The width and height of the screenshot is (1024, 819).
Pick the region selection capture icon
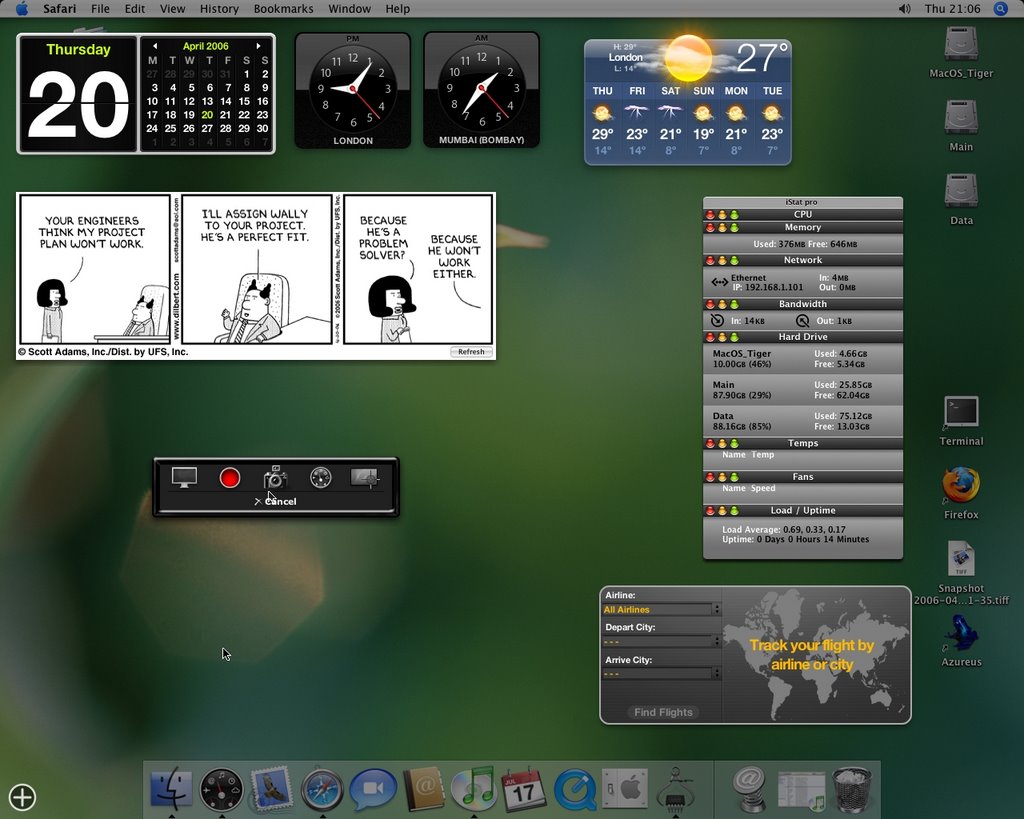click(364, 477)
